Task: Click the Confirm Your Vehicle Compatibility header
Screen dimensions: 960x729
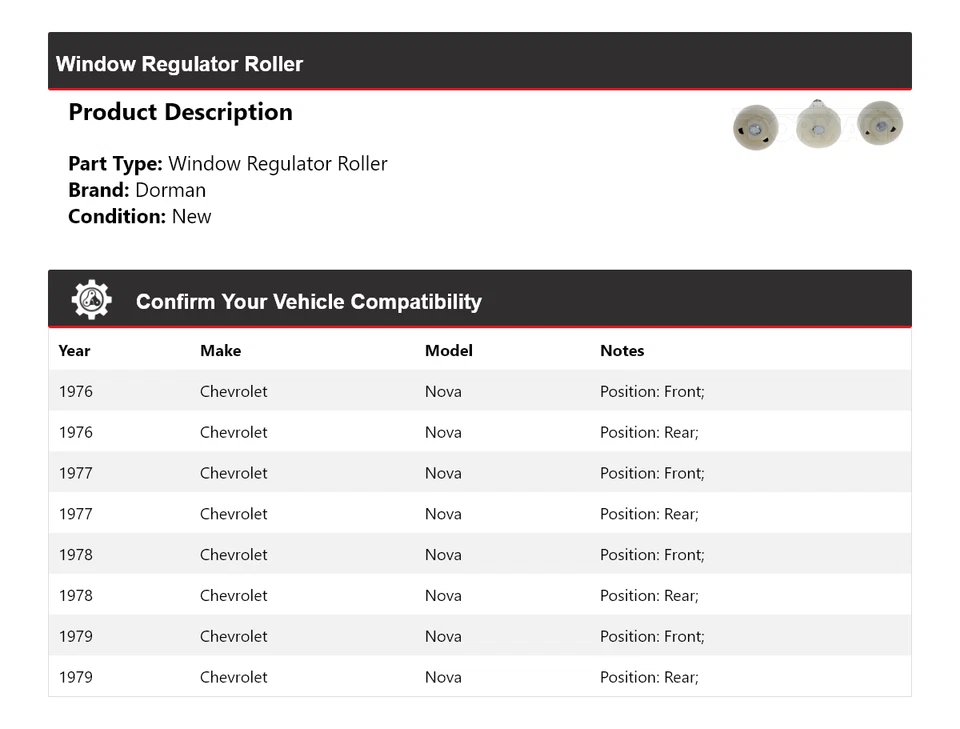Action: 308,301
